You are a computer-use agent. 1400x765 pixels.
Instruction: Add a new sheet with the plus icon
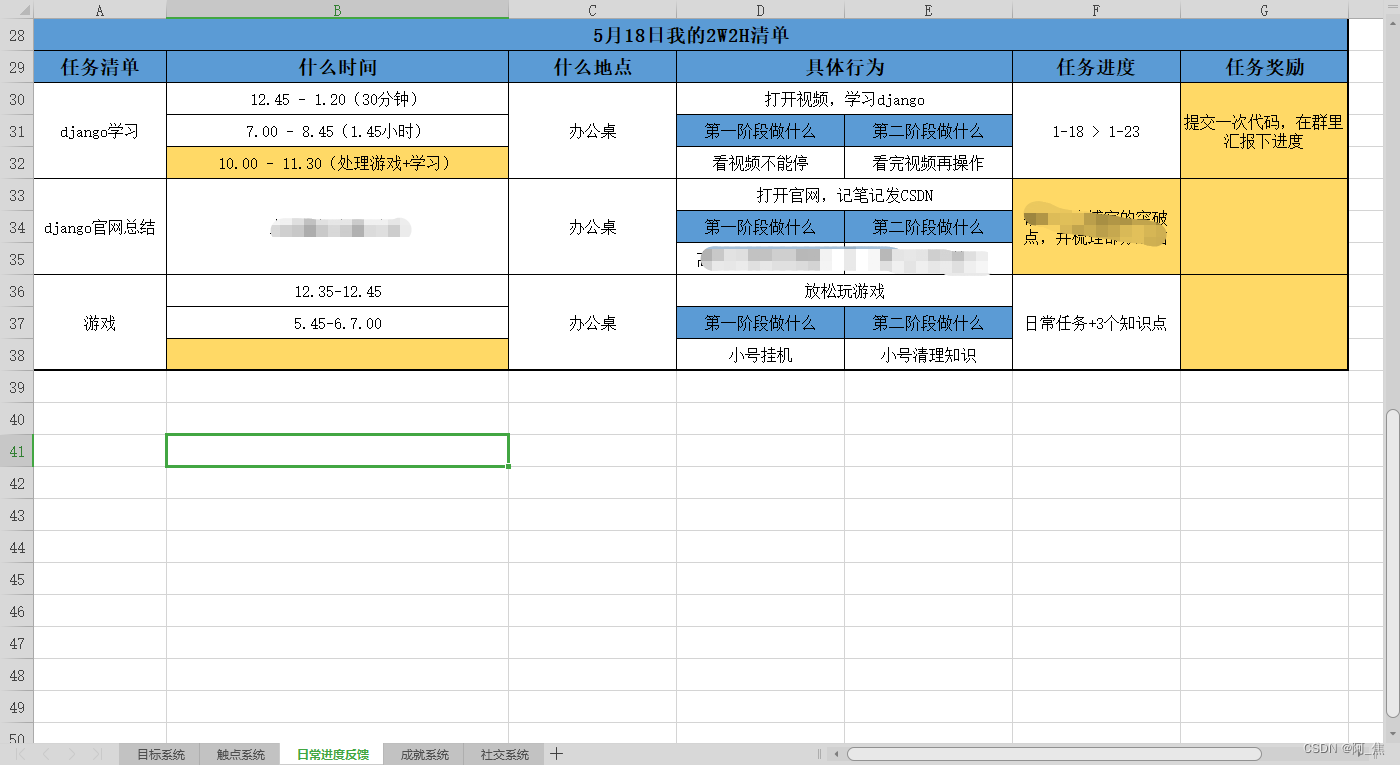click(x=557, y=754)
